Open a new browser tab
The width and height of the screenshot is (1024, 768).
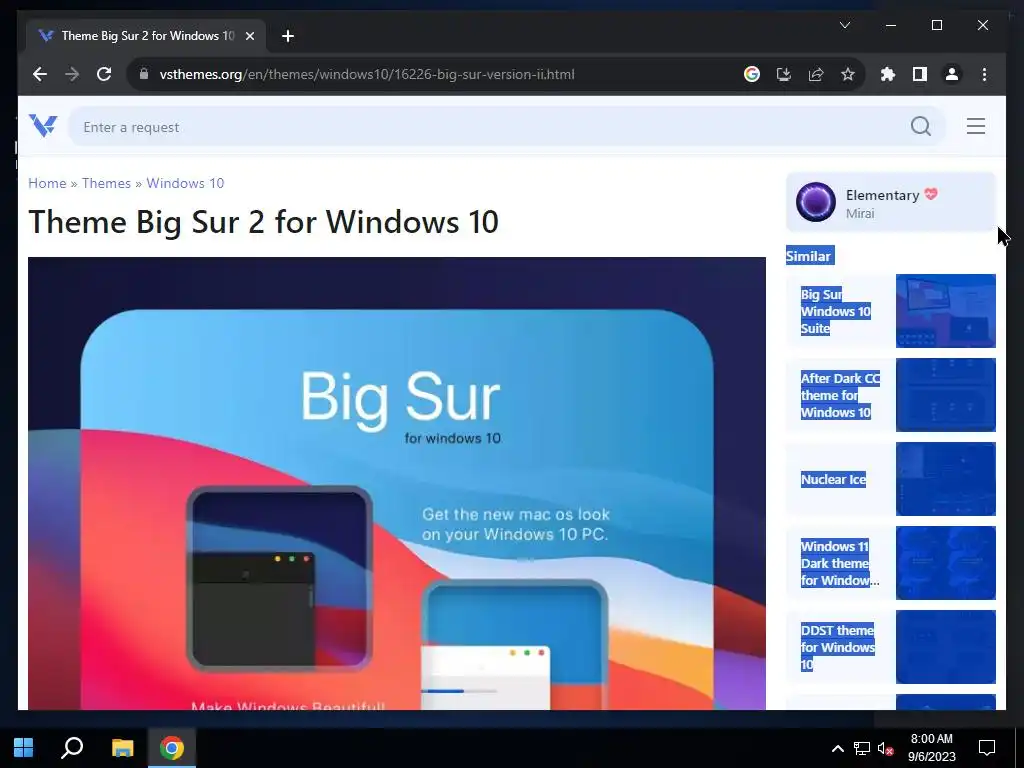coord(288,36)
